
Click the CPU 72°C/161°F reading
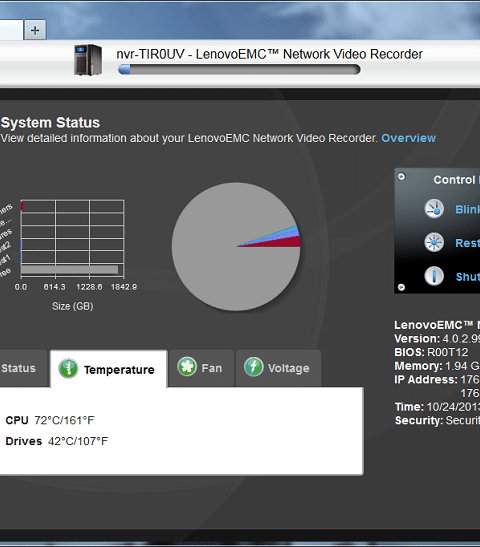pos(50,420)
